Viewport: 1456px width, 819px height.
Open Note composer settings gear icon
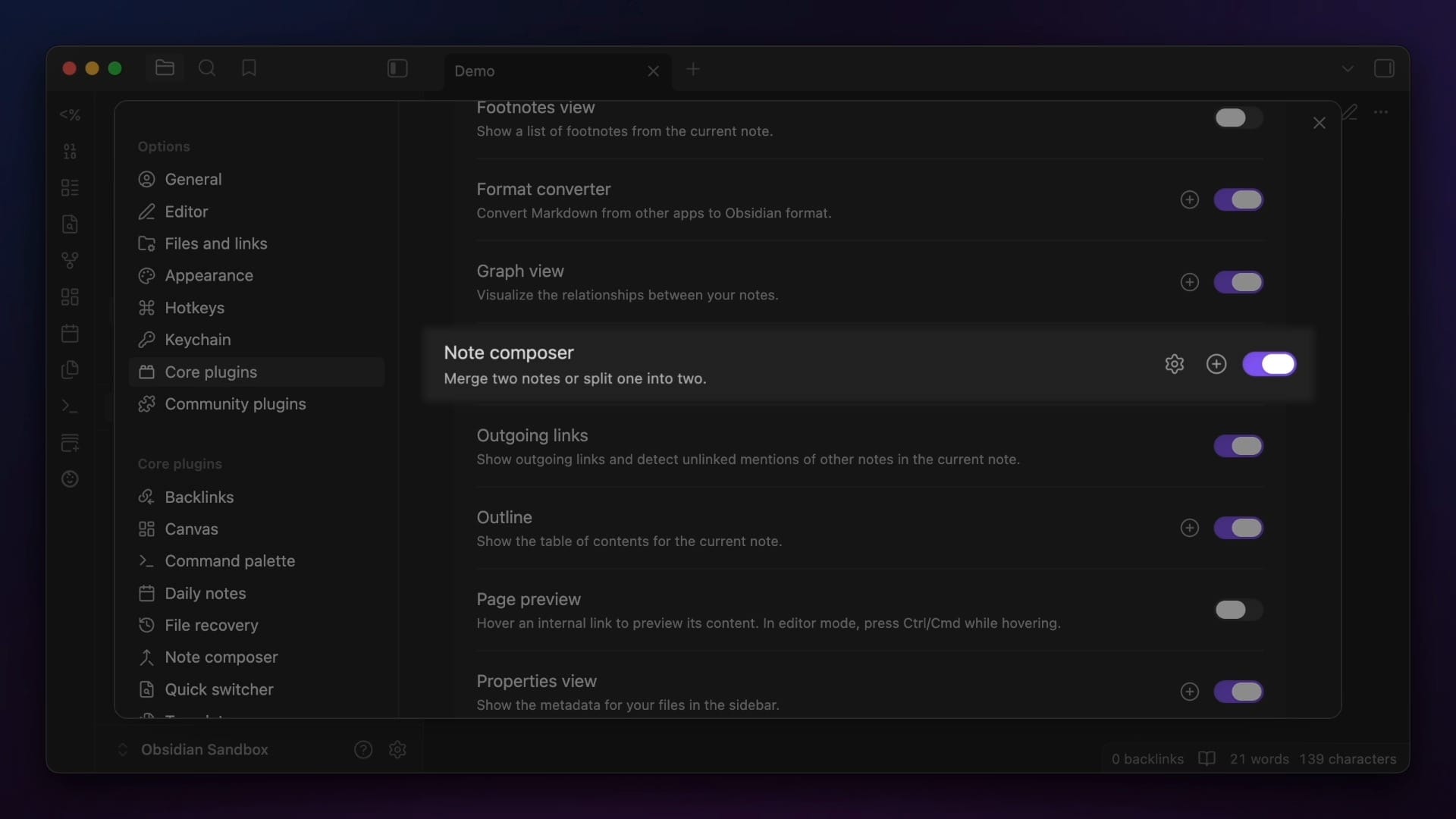(x=1174, y=364)
